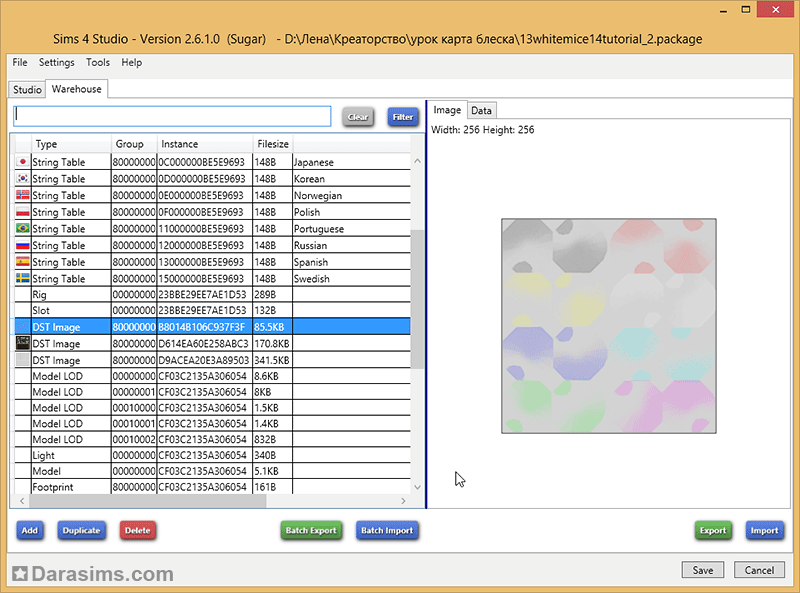Click the scroll up arrow of resource list
This screenshot has height=593, width=800.
click(x=417, y=161)
